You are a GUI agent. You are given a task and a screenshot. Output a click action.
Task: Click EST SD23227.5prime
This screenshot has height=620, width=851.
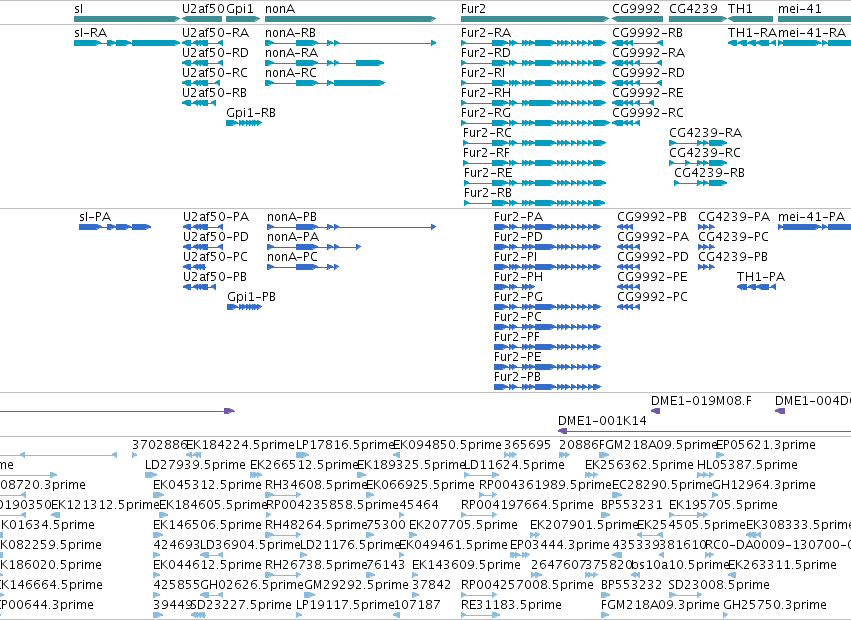pyautogui.click(x=198, y=615)
